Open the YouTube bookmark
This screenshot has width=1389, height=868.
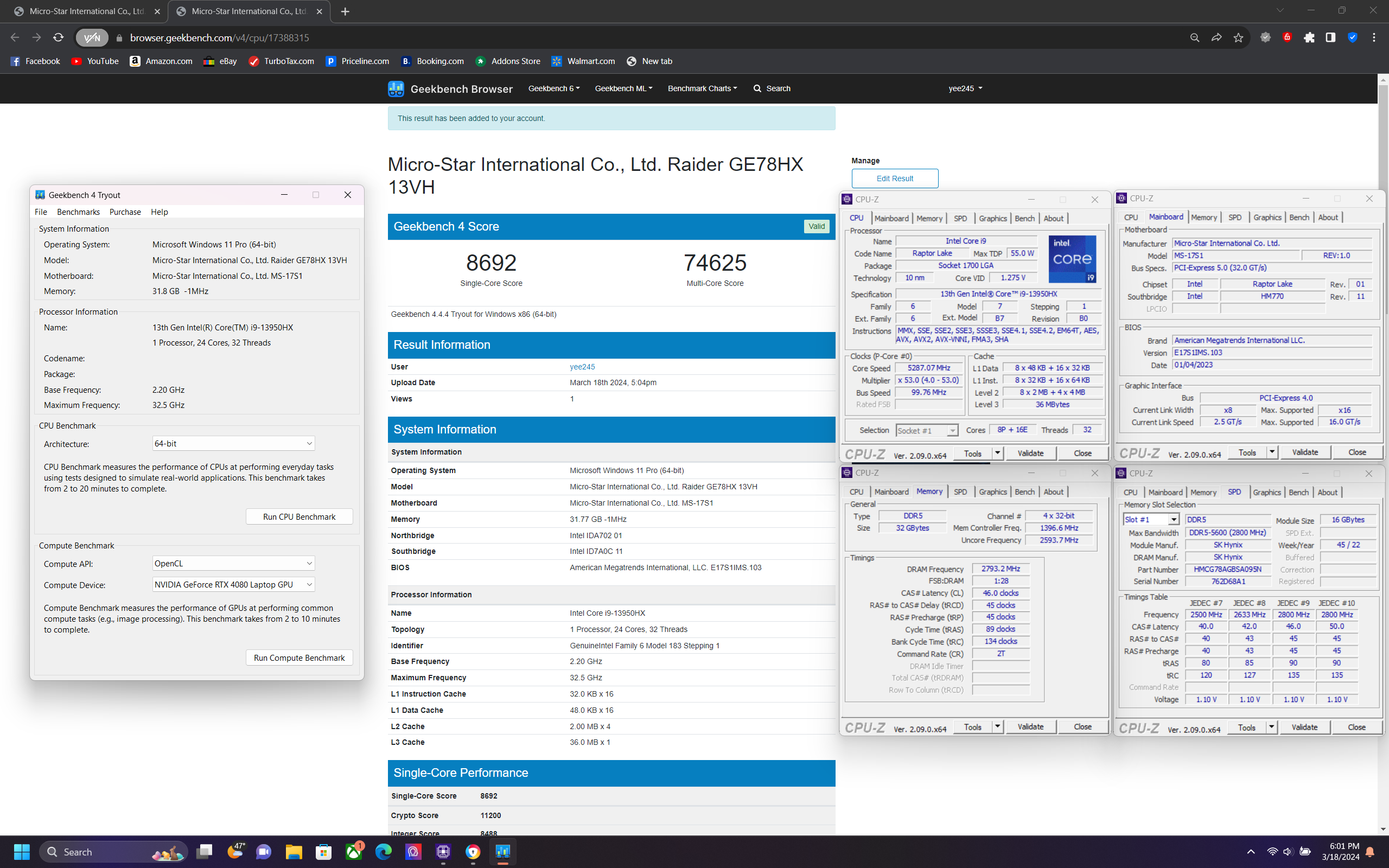pos(95,61)
